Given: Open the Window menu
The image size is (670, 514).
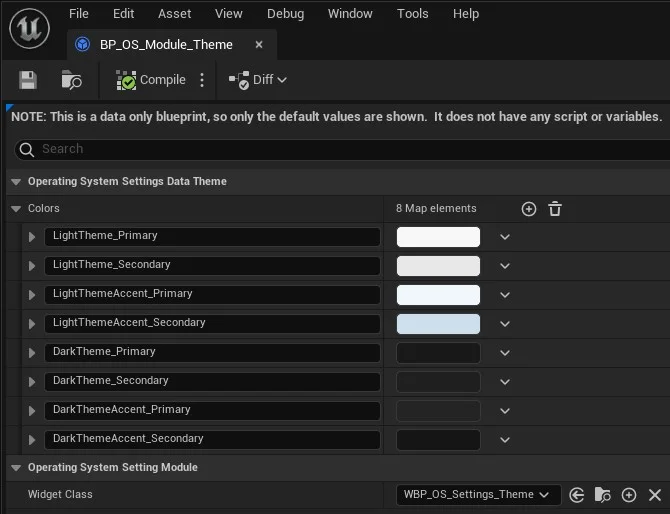Looking at the screenshot, I should pos(350,14).
